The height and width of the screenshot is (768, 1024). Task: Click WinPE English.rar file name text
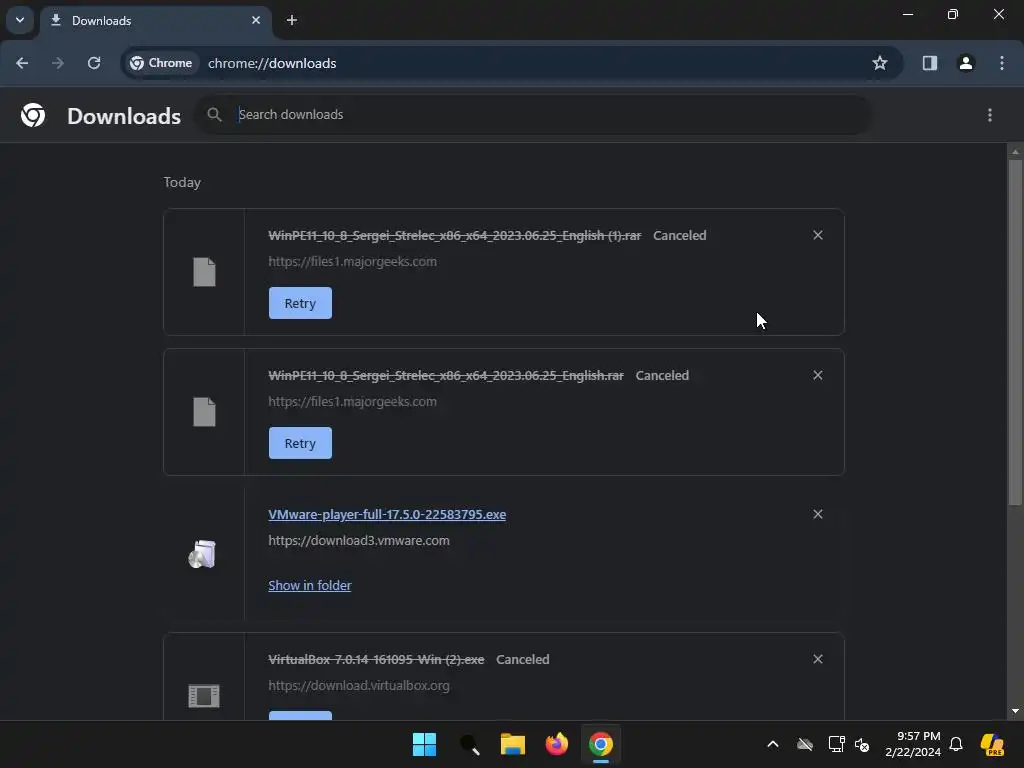coord(446,376)
